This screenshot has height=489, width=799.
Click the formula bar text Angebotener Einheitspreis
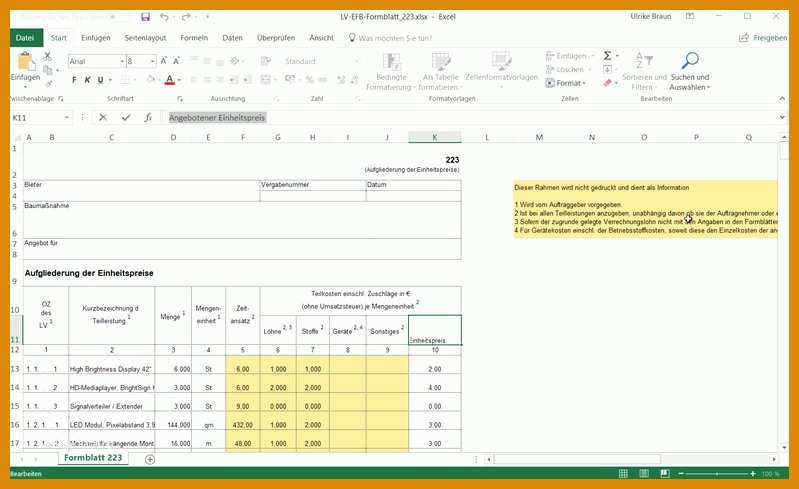tap(217, 118)
